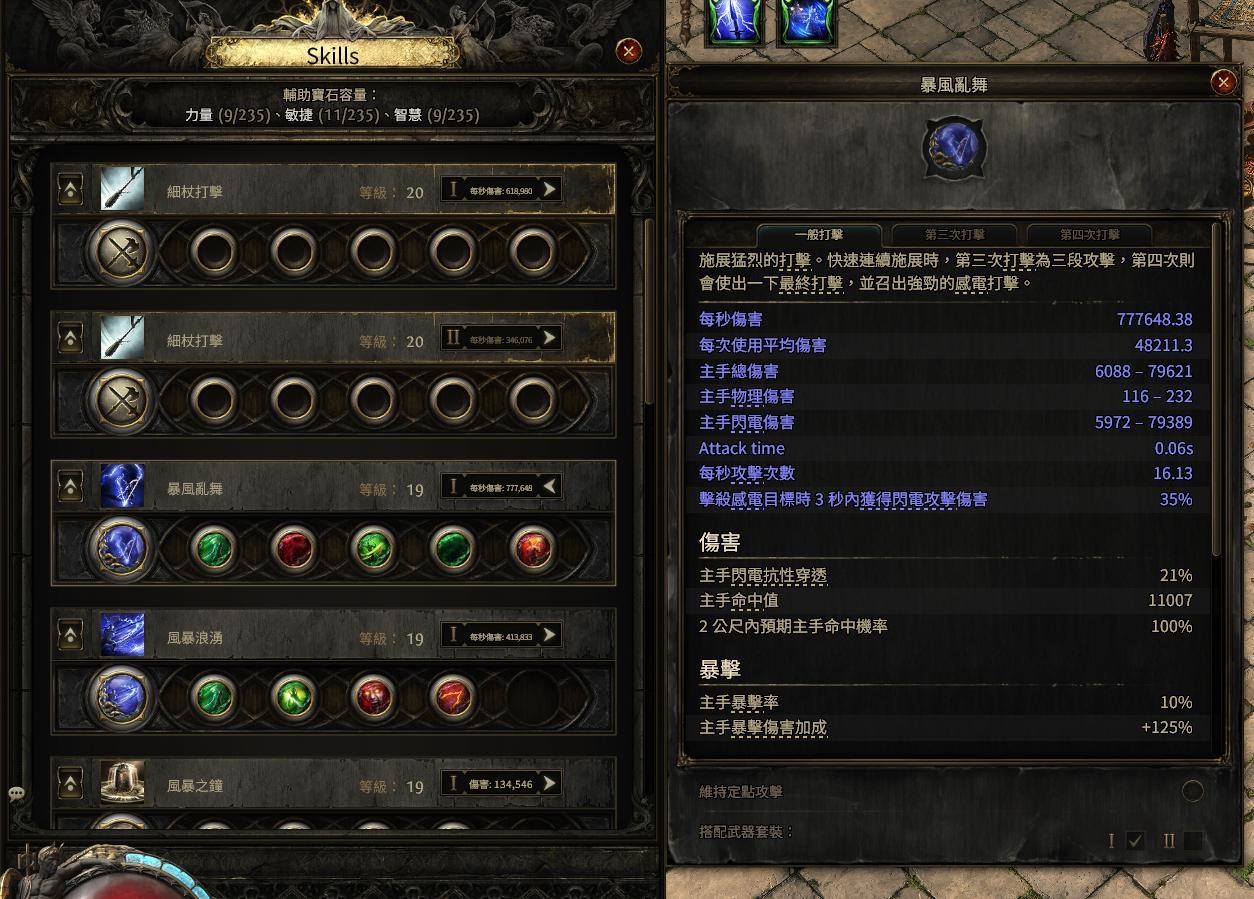Collapse details arrow beside 暴風亂舞 DPS 777,648
Viewport: 1254px width, 899px height.
pos(549,487)
